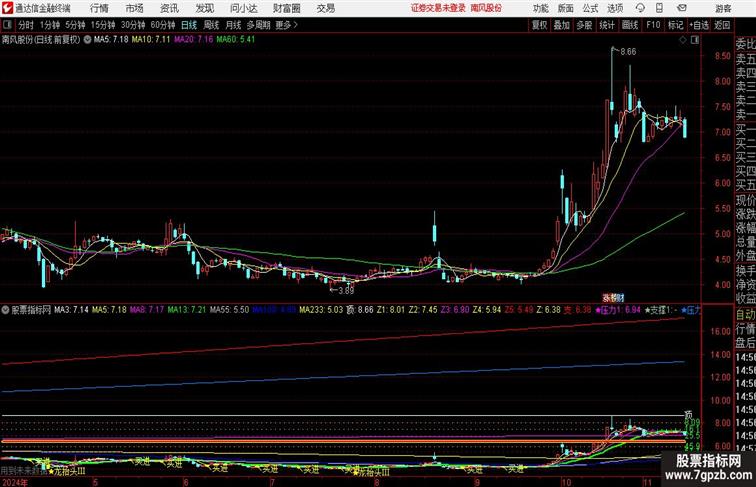Viewport: 756px width, 487px height.
Task: Open the 交易 menu
Action: click(x=325, y=8)
